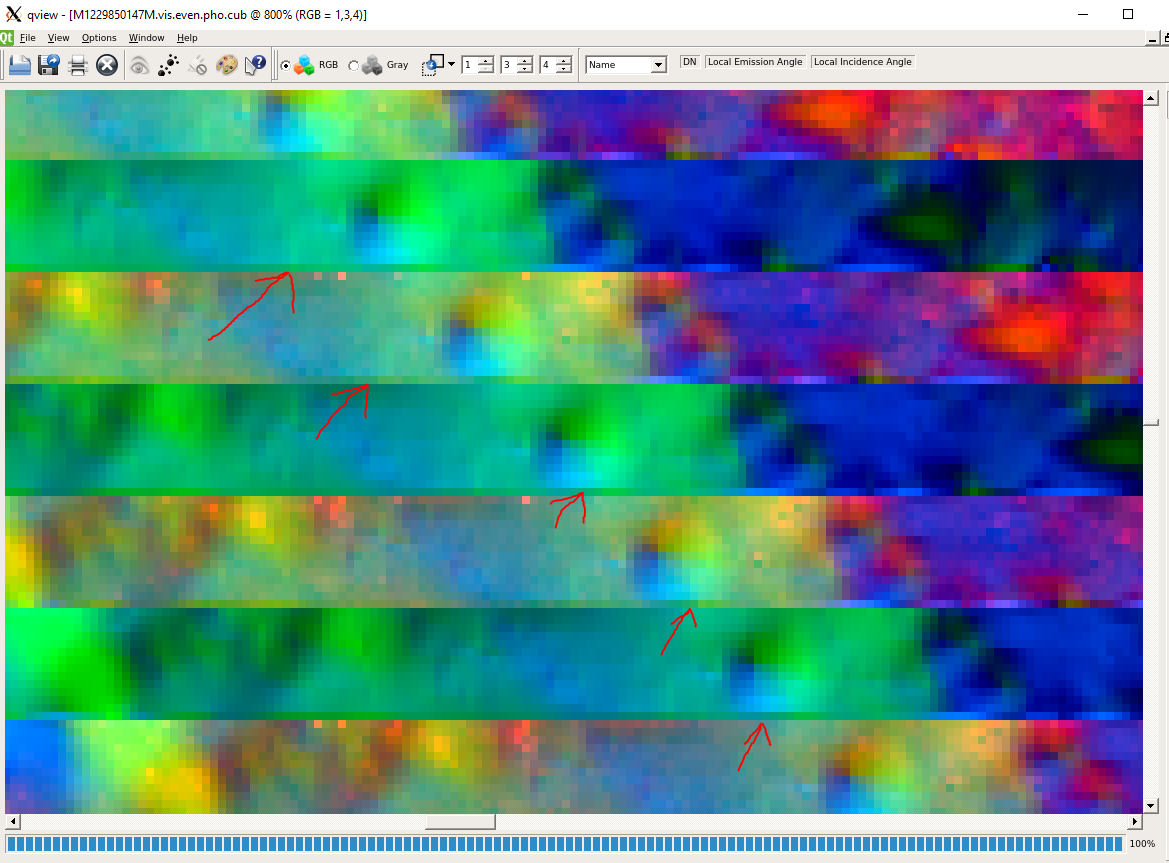Click the horizontal scrollbar thumb

(460, 821)
